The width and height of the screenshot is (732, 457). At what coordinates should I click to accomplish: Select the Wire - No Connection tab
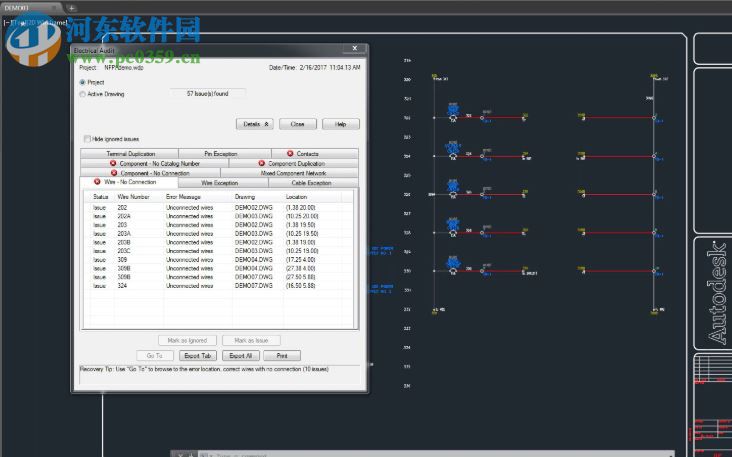pos(129,182)
